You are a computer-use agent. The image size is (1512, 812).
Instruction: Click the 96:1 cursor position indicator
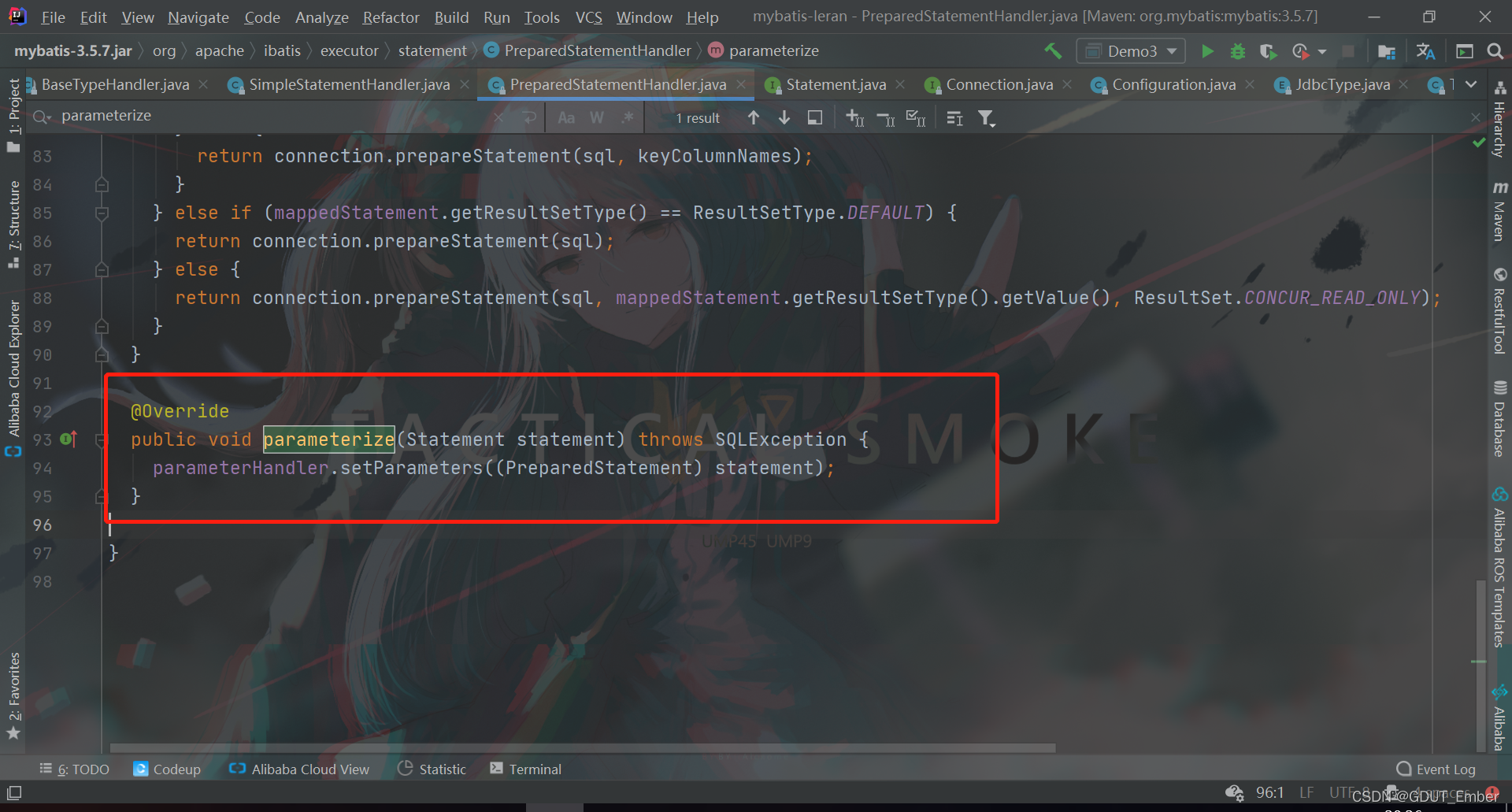[1269, 792]
